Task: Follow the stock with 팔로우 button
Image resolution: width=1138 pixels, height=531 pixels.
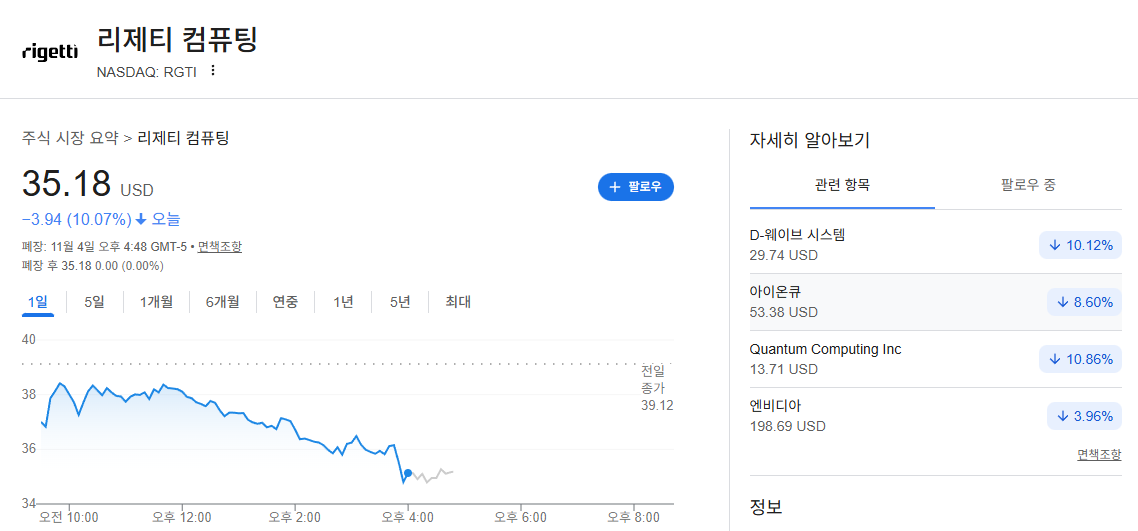Action: pyautogui.click(x=636, y=187)
